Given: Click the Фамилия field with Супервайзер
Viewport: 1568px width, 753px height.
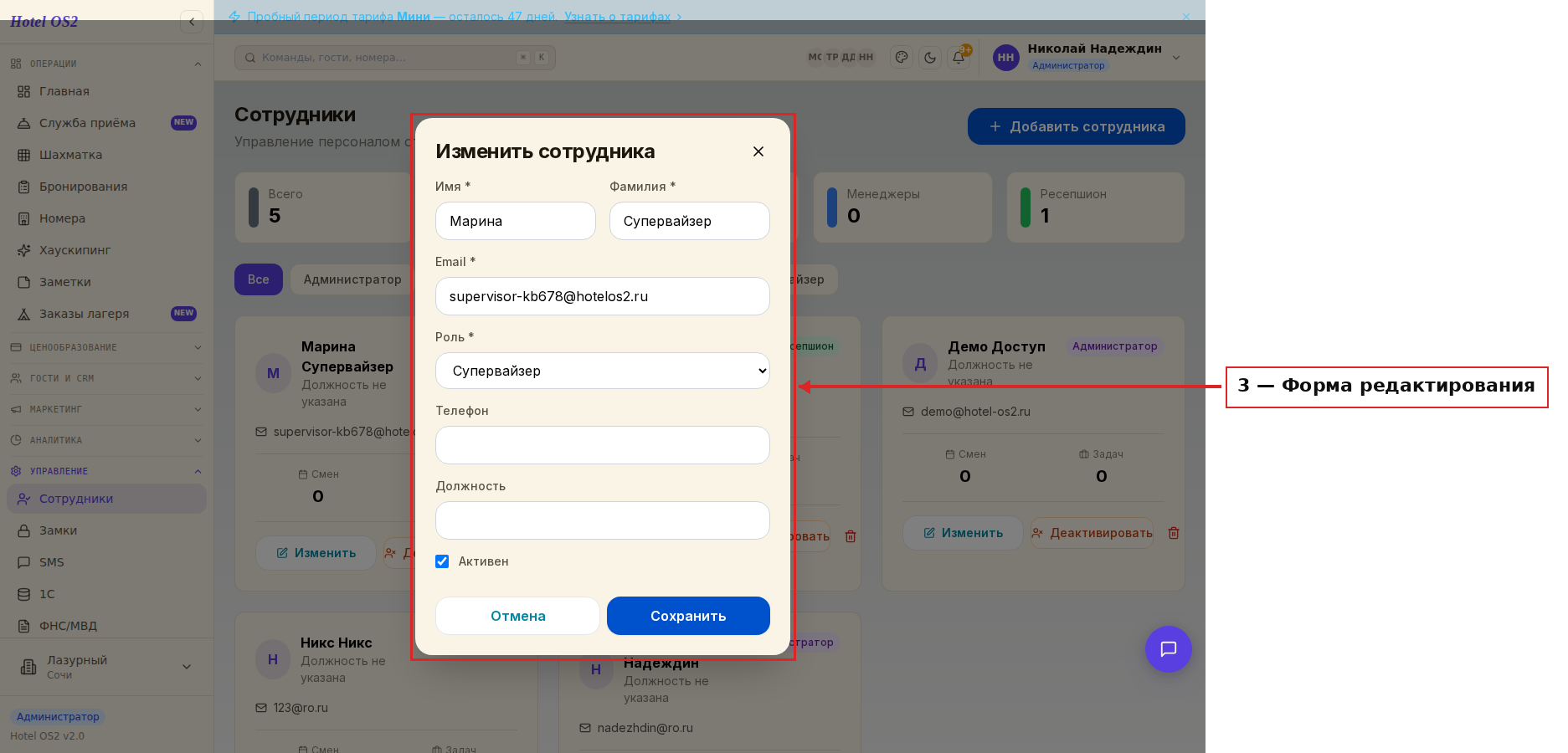Looking at the screenshot, I should pos(690,221).
